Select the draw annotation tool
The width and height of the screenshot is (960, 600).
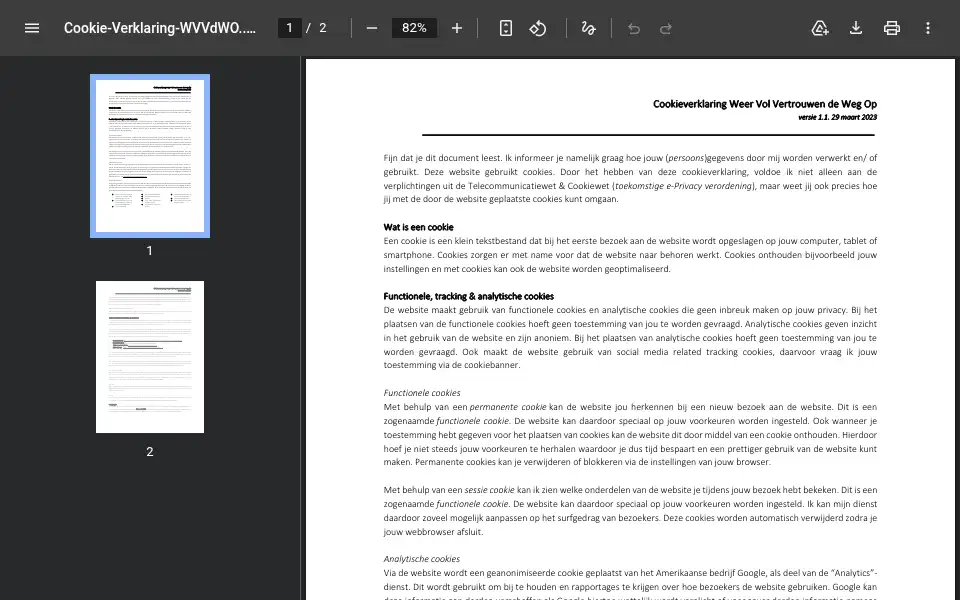point(588,28)
